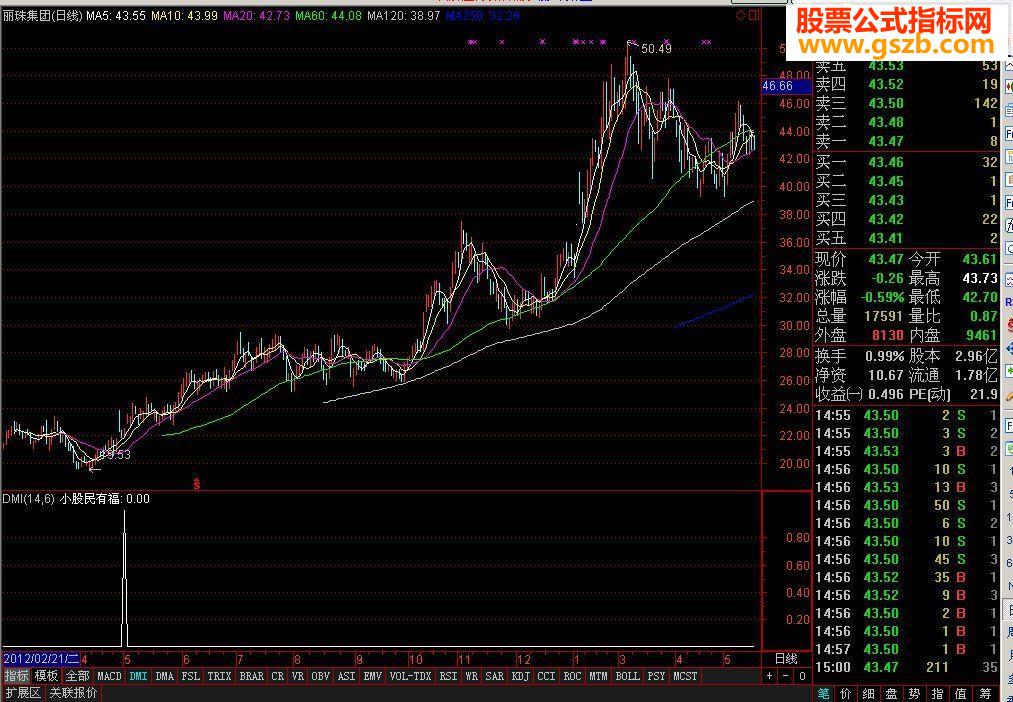Open the 扩展区 panel button

pos(23,693)
